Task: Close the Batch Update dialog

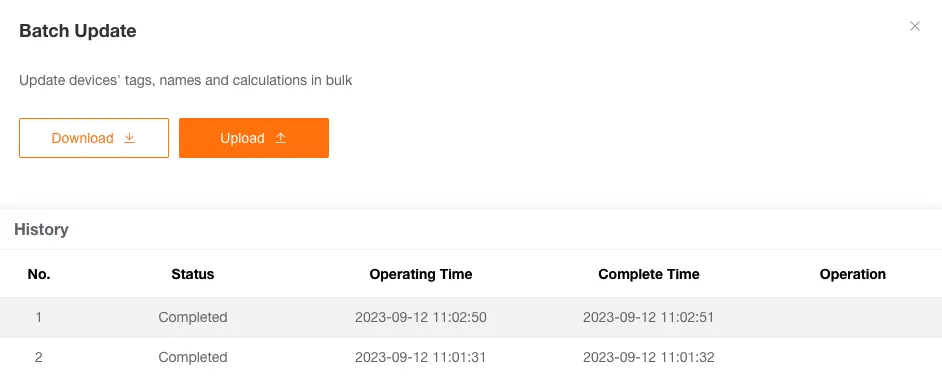Action: (x=914, y=26)
